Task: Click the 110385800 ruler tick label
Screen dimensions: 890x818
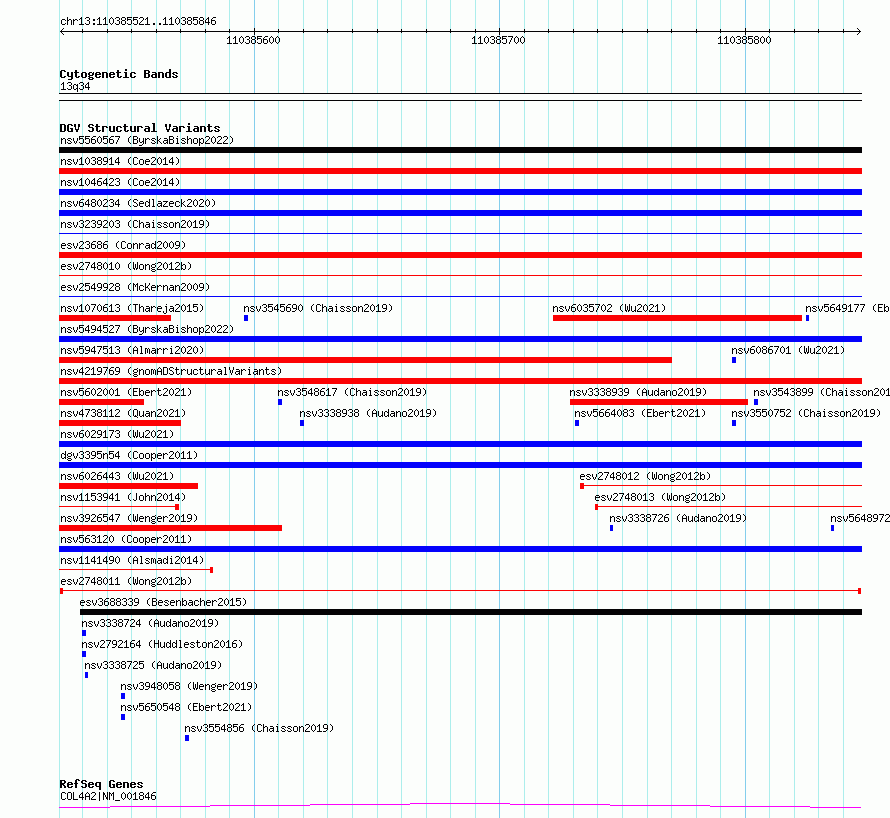Action: 744,40
